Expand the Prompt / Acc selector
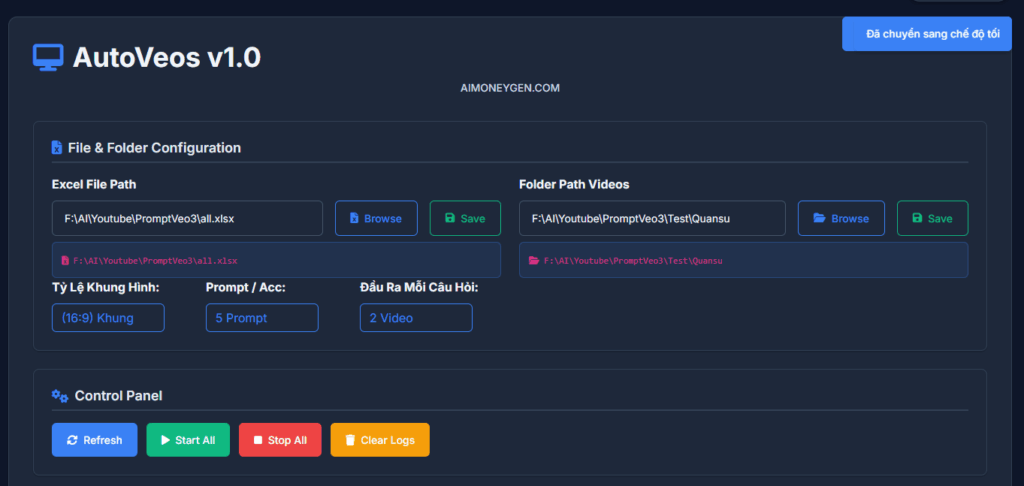The width and height of the screenshot is (1024, 486). [x=262, y=318]
